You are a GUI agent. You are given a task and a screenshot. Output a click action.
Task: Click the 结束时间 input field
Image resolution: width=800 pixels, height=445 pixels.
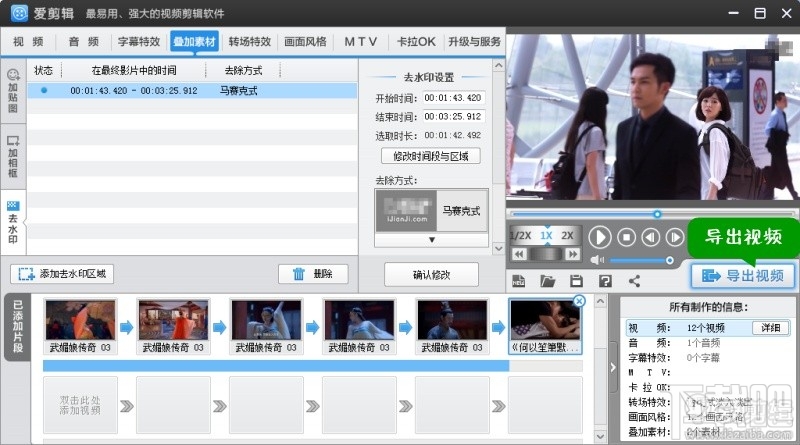pyautogui.click(x=453, y=117)
